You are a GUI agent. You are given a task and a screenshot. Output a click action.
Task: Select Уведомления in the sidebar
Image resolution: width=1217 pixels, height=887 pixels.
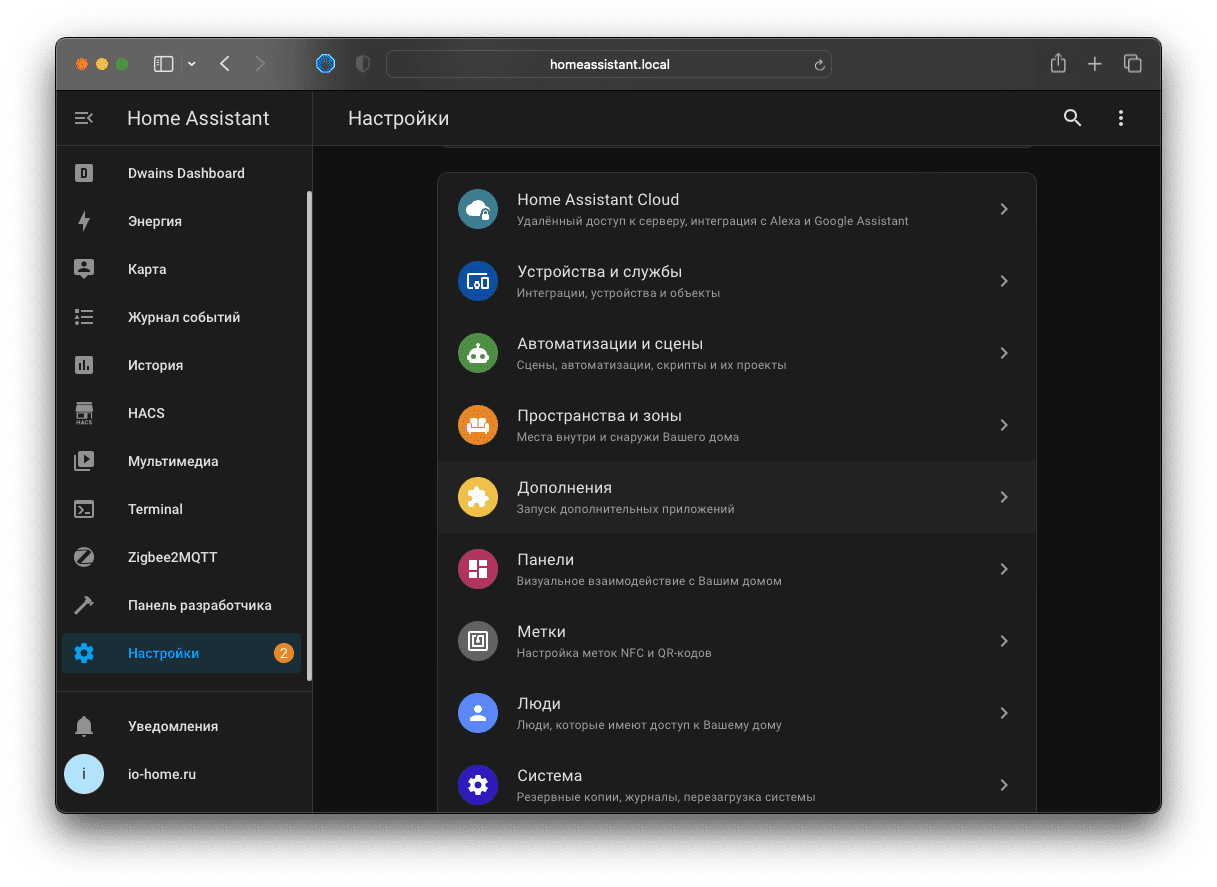(x=181, y=726)
